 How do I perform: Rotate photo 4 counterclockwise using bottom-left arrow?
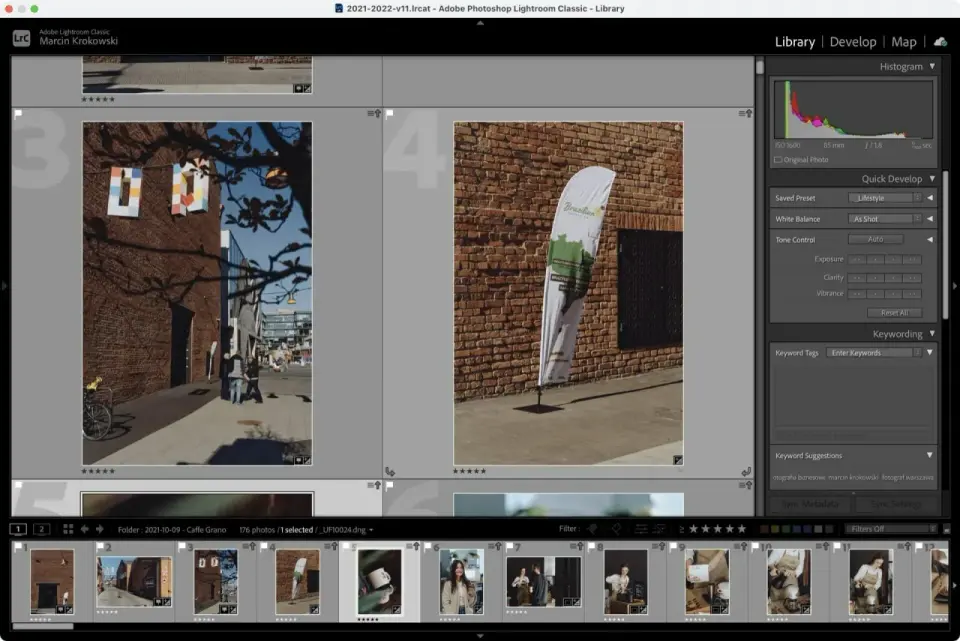click(390, 471)
